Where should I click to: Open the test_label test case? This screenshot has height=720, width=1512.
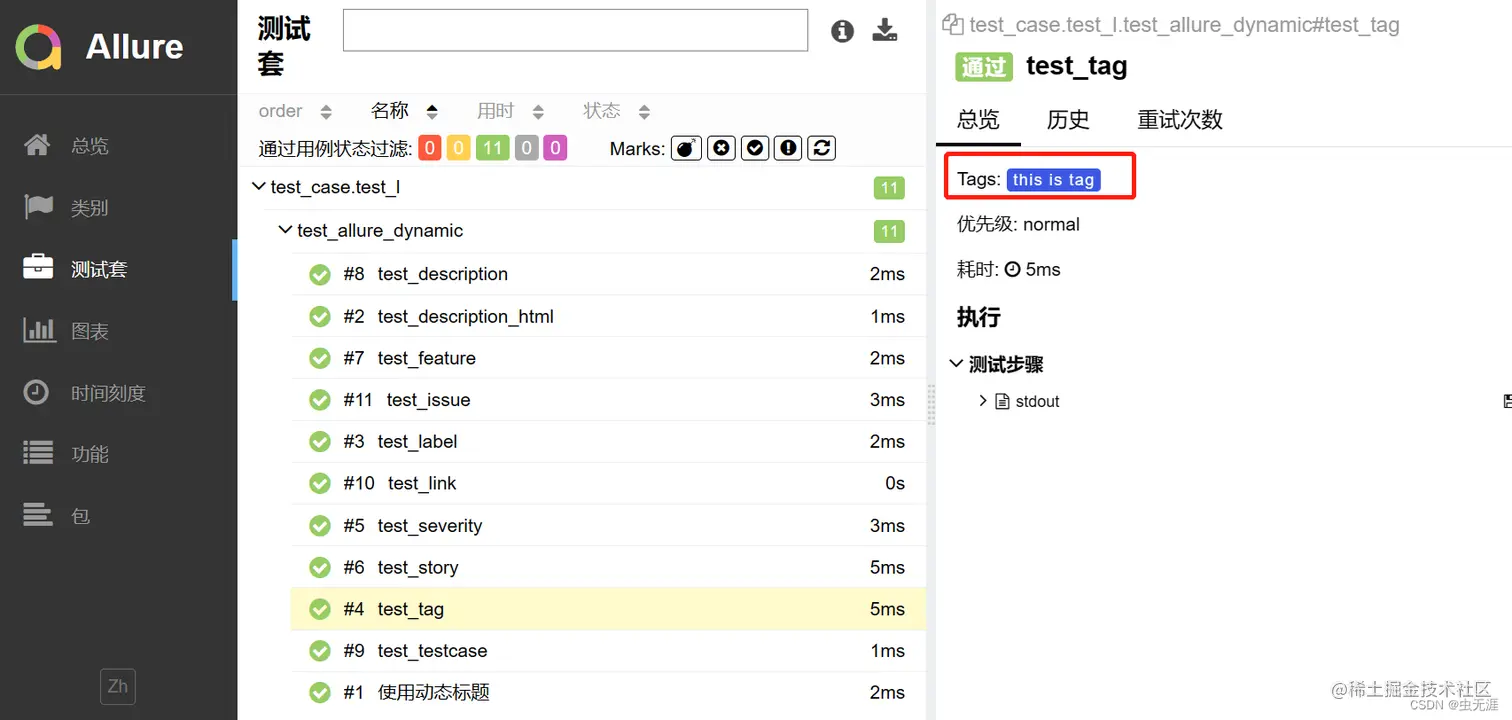pyautogui.click(x=608, y=441)
